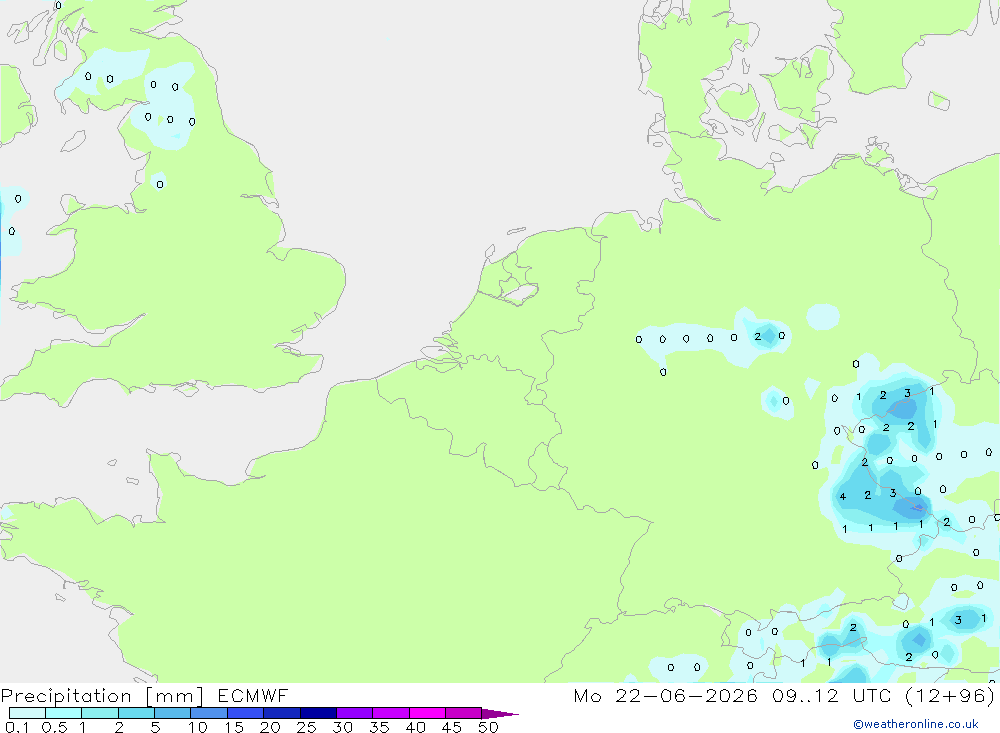
Task: Click the date text '22-06-2026'
Action: [686, 695]
